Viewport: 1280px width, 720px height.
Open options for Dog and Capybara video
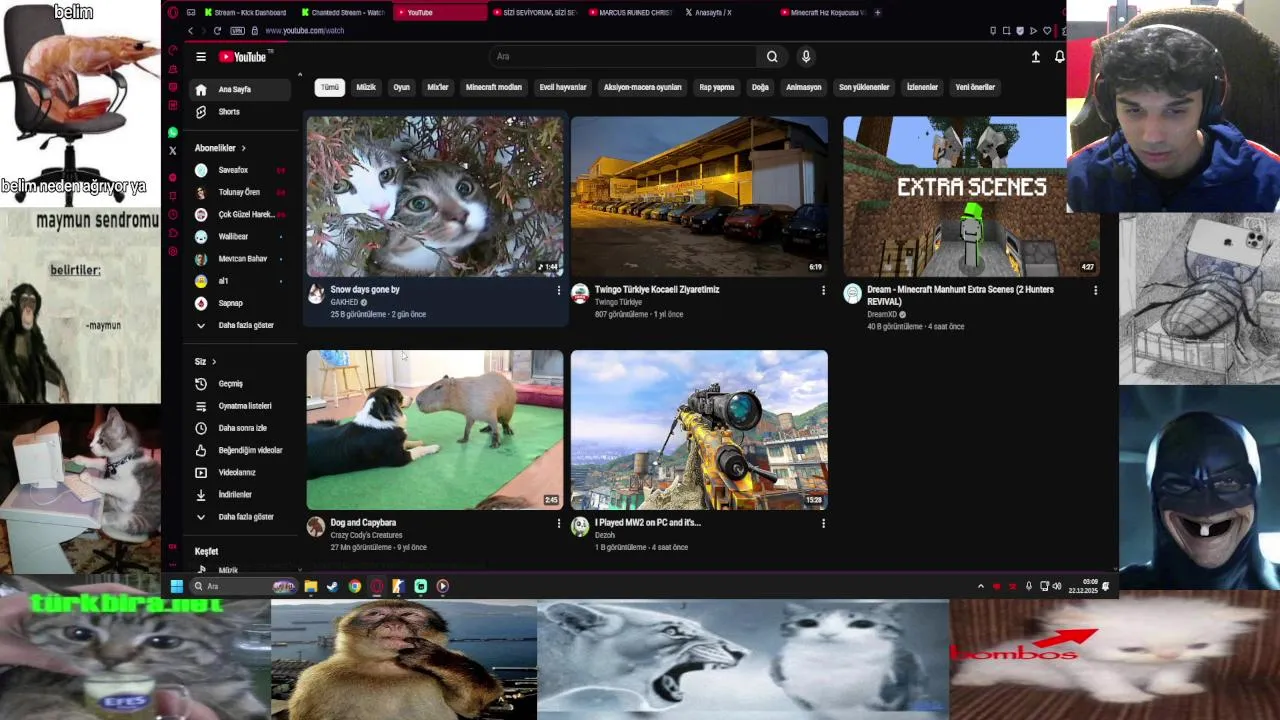point(559,523)
